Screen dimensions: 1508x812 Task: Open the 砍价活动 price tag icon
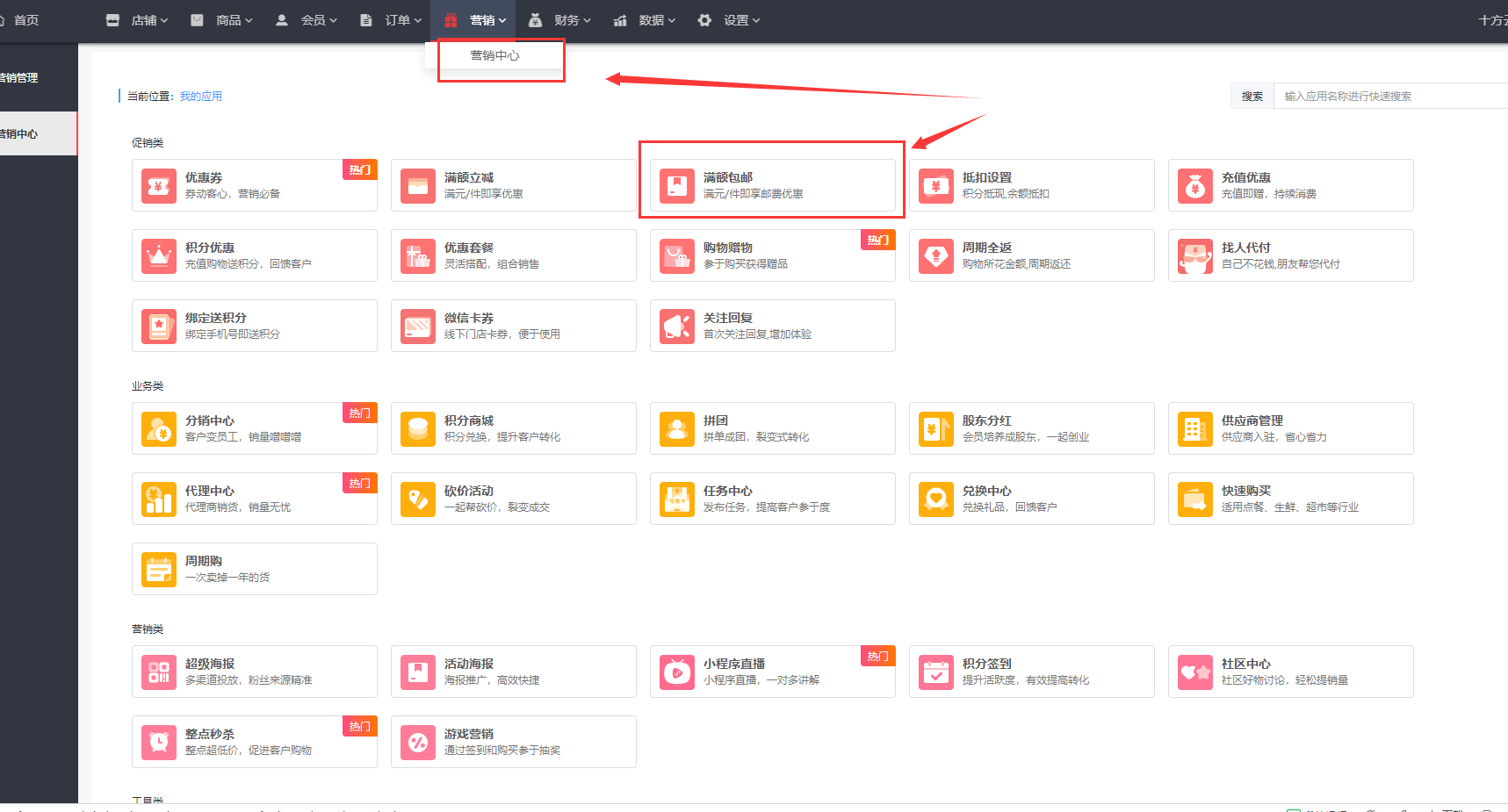[418, 499]
